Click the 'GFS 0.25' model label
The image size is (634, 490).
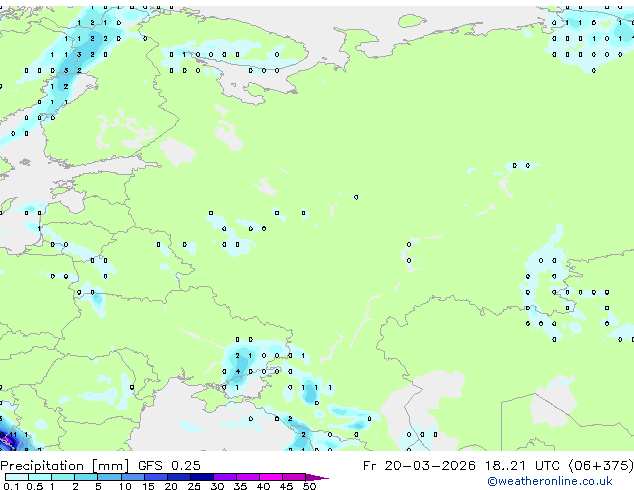pos(169,466)
